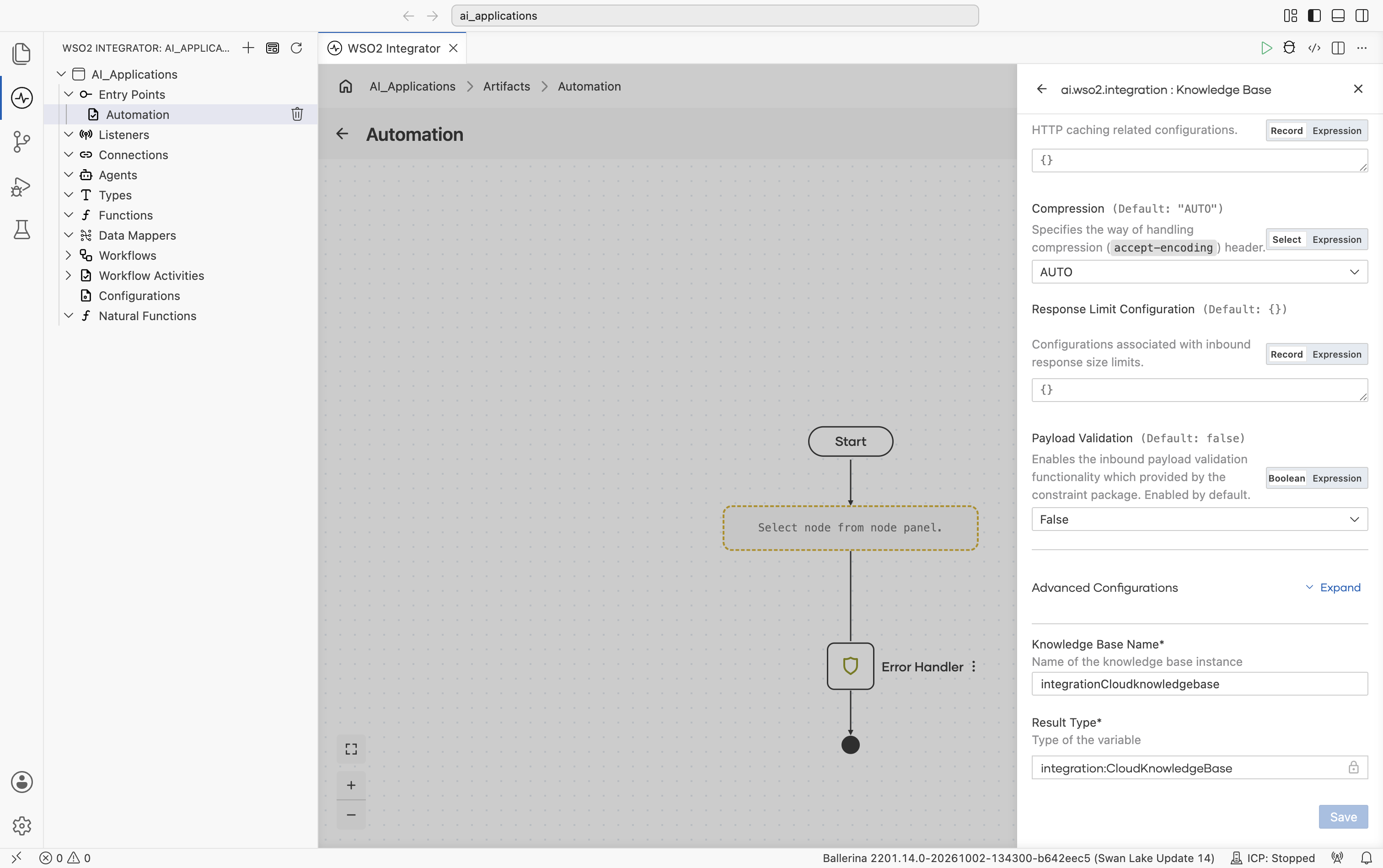Set Payload Validation to Boolean mode

(1286, 478)
